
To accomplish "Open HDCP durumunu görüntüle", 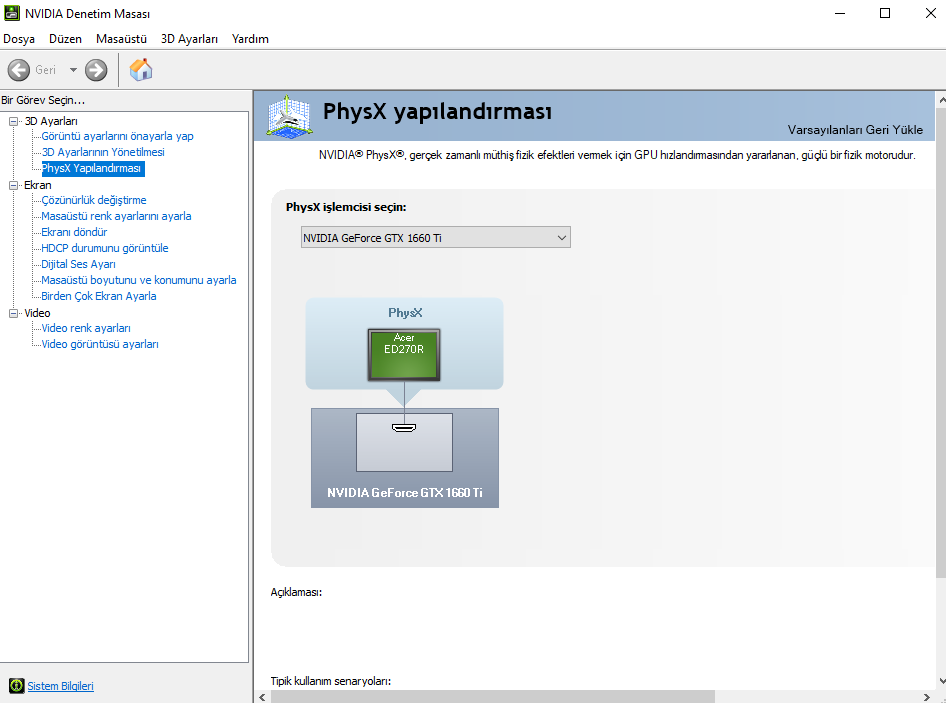I will [x=105, y=248].
